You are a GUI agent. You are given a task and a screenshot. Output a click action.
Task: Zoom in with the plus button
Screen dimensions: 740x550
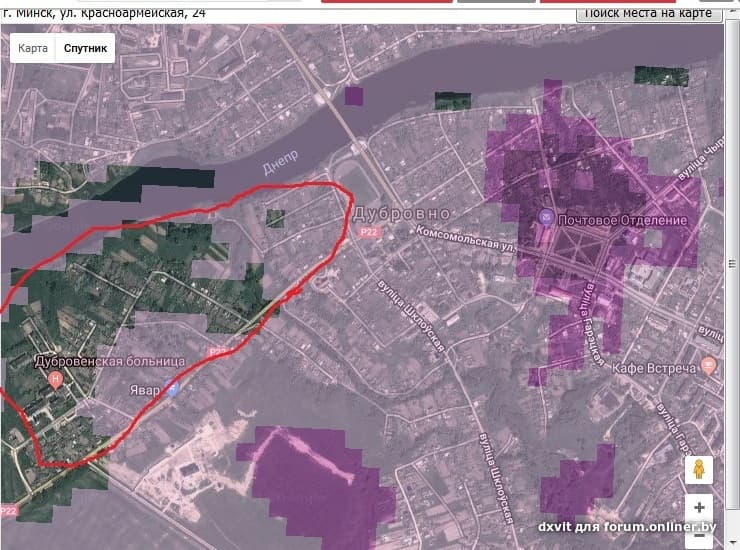[x=699, y=508]
